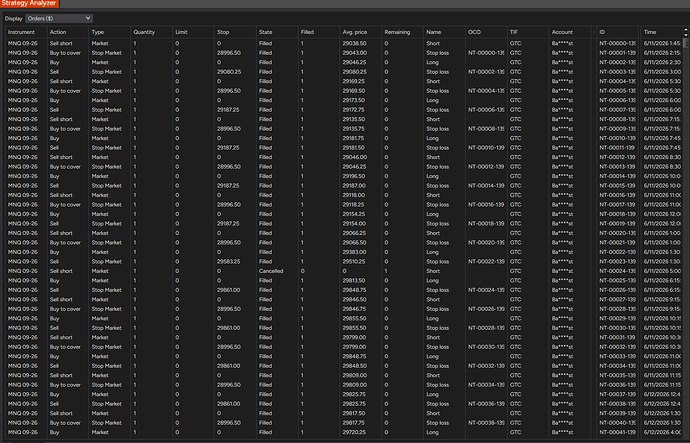The height and width of the screenshot is (443, 690).
Task: Click avg. price cell 29118.25
Action: coord(355,205)
